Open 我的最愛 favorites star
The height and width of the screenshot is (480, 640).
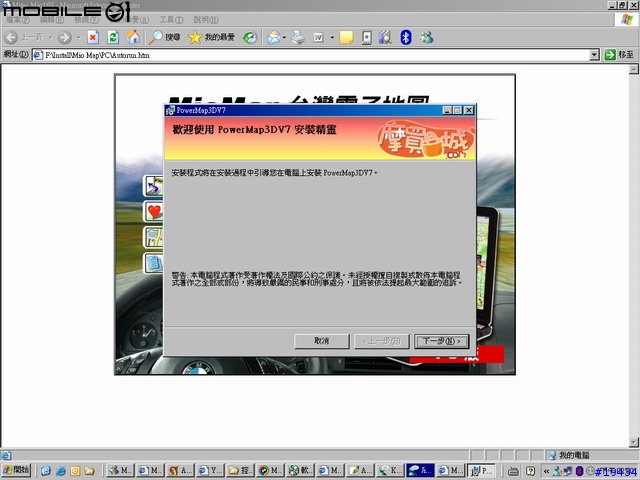pyautogui.click(x=211, y=38)
